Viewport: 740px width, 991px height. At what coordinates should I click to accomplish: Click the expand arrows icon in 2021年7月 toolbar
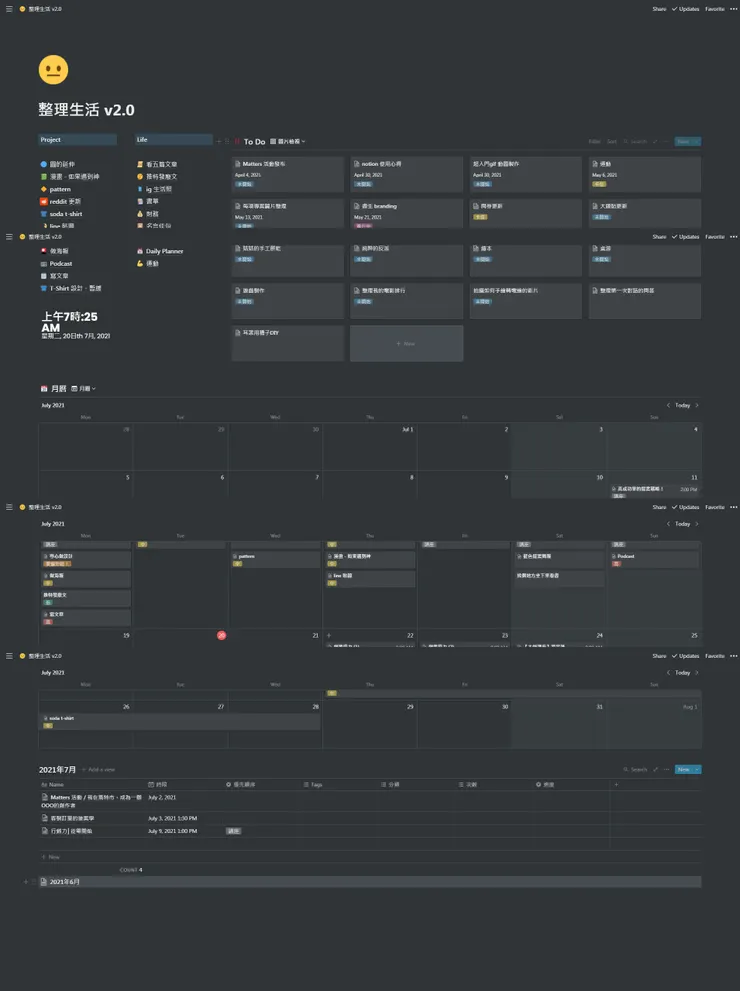655,770
